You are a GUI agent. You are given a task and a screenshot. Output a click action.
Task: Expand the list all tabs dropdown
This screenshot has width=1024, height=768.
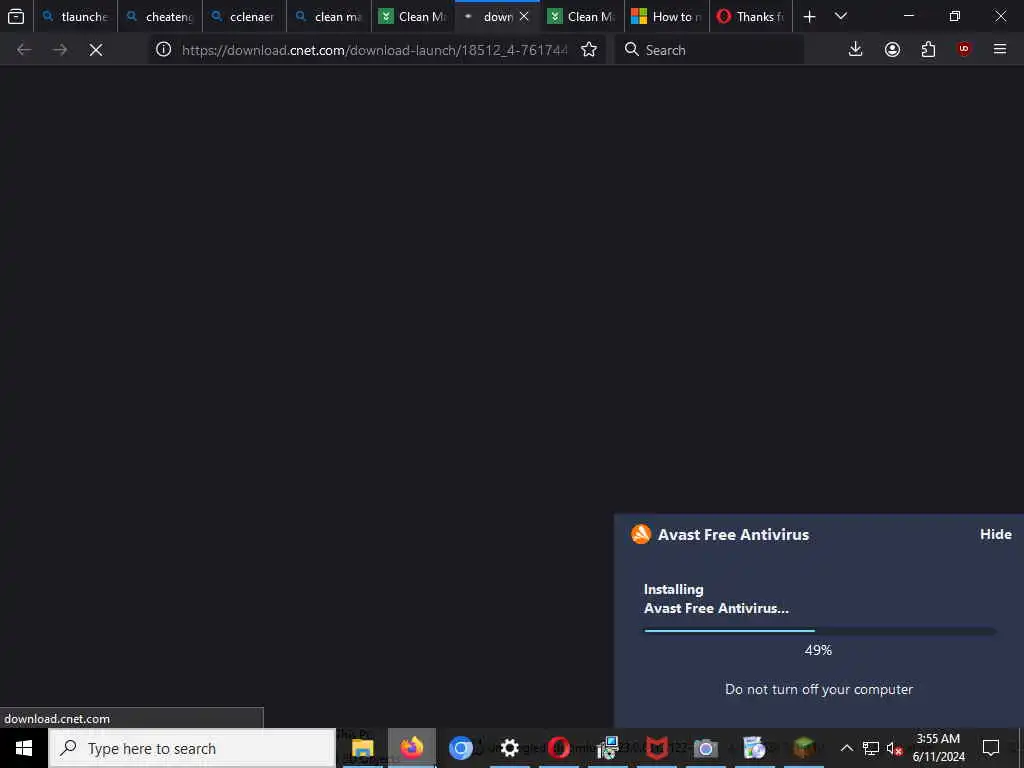[841, 16]
